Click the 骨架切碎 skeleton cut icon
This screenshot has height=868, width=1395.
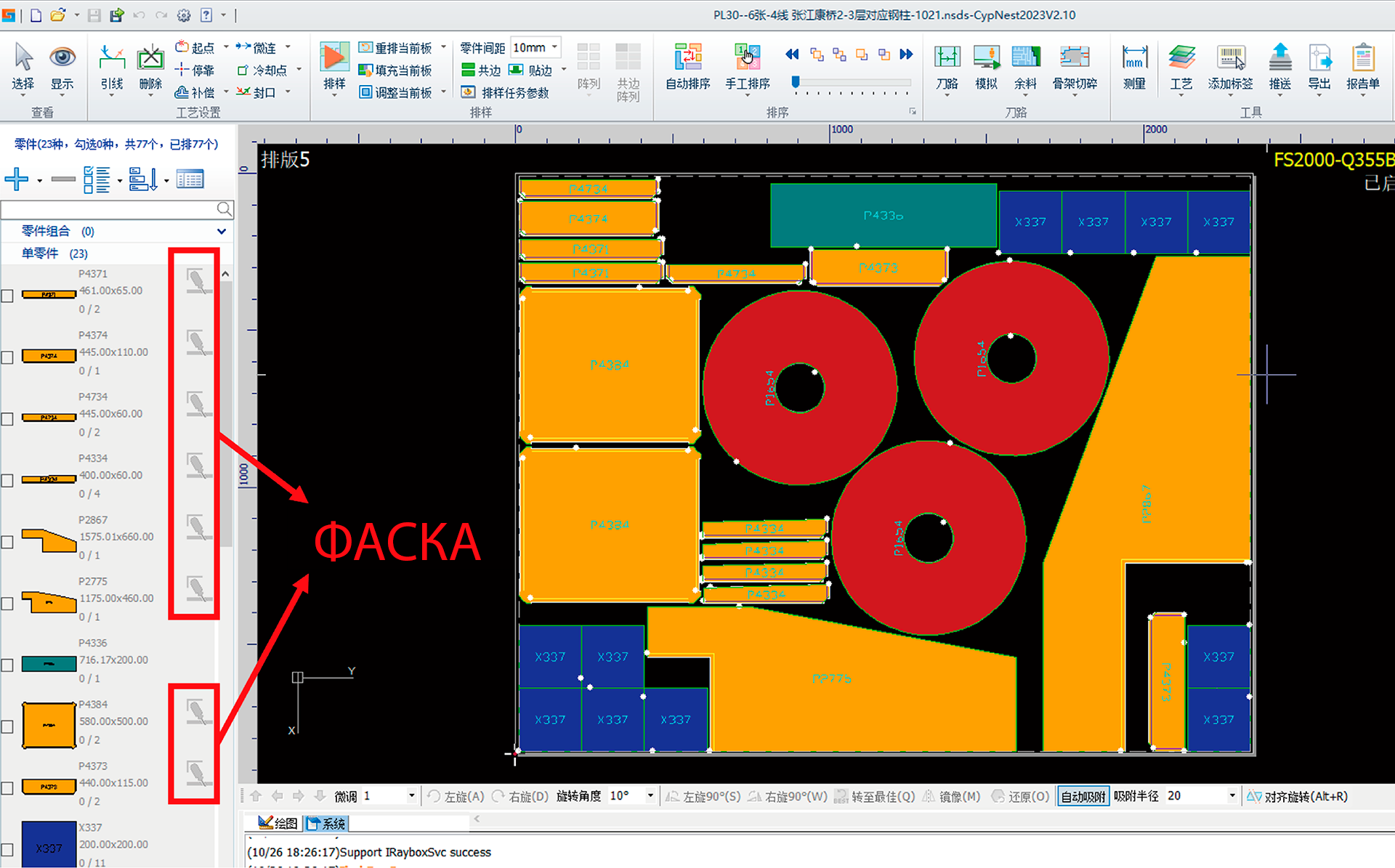click(1074, 57)
